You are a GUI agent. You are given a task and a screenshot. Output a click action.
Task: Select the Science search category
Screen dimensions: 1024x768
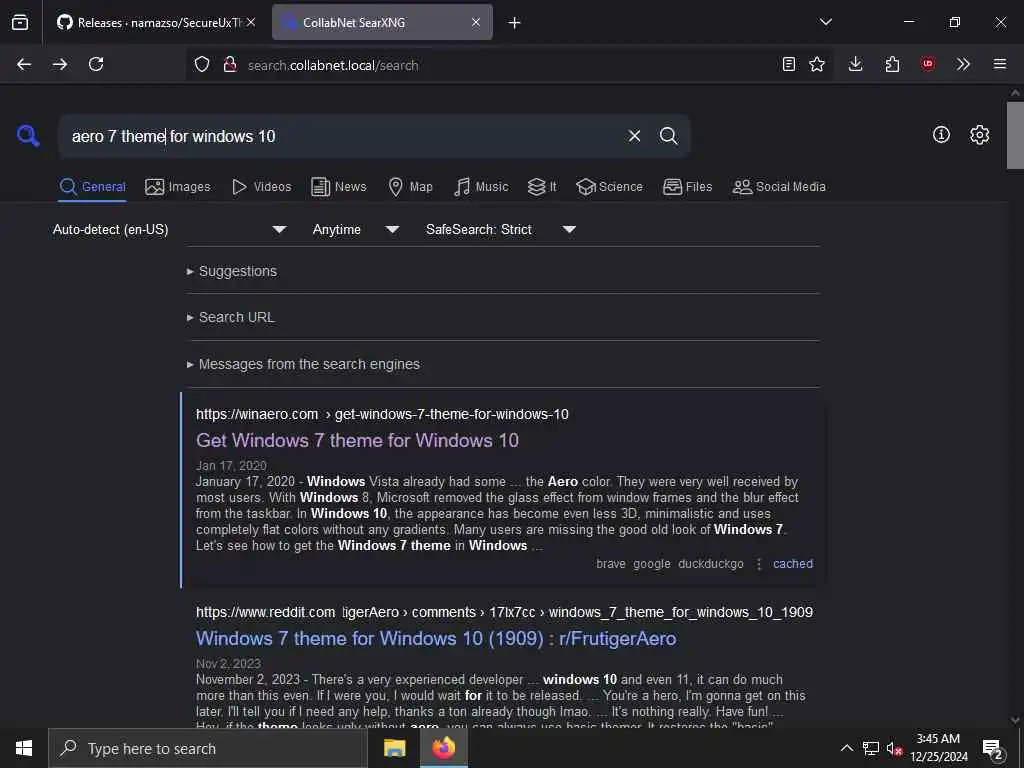tap(609, 187)
